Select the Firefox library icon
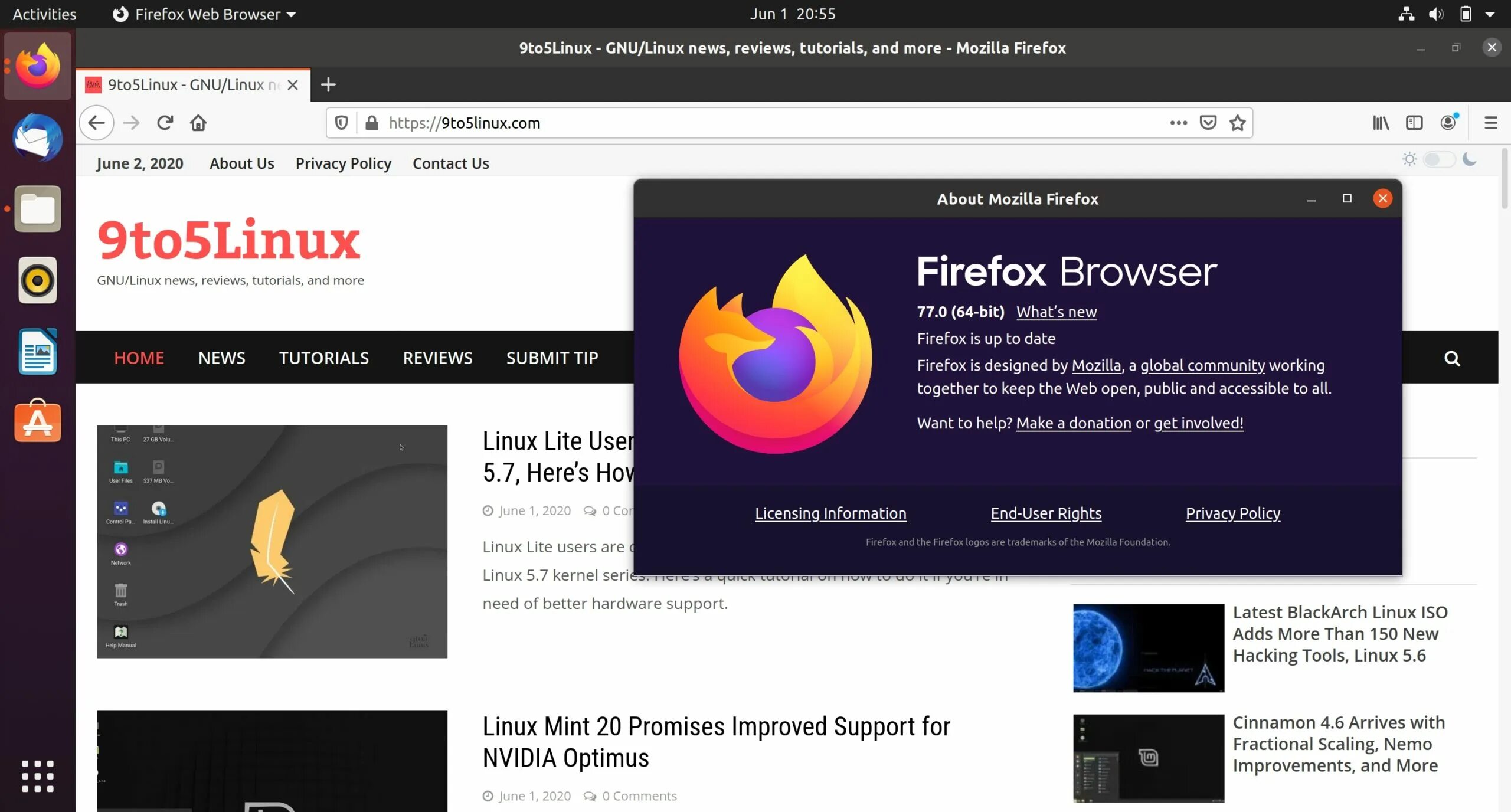This screenshot has width=1511, height=812. (x=1383, y=122)
